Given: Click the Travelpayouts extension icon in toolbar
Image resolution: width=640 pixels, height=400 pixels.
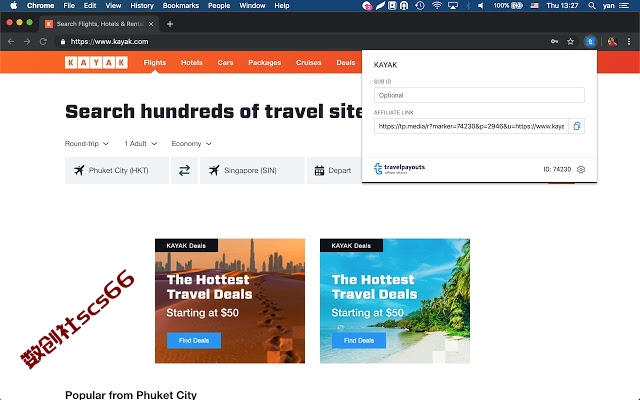Looking at the screenshot, I should 590,41.
